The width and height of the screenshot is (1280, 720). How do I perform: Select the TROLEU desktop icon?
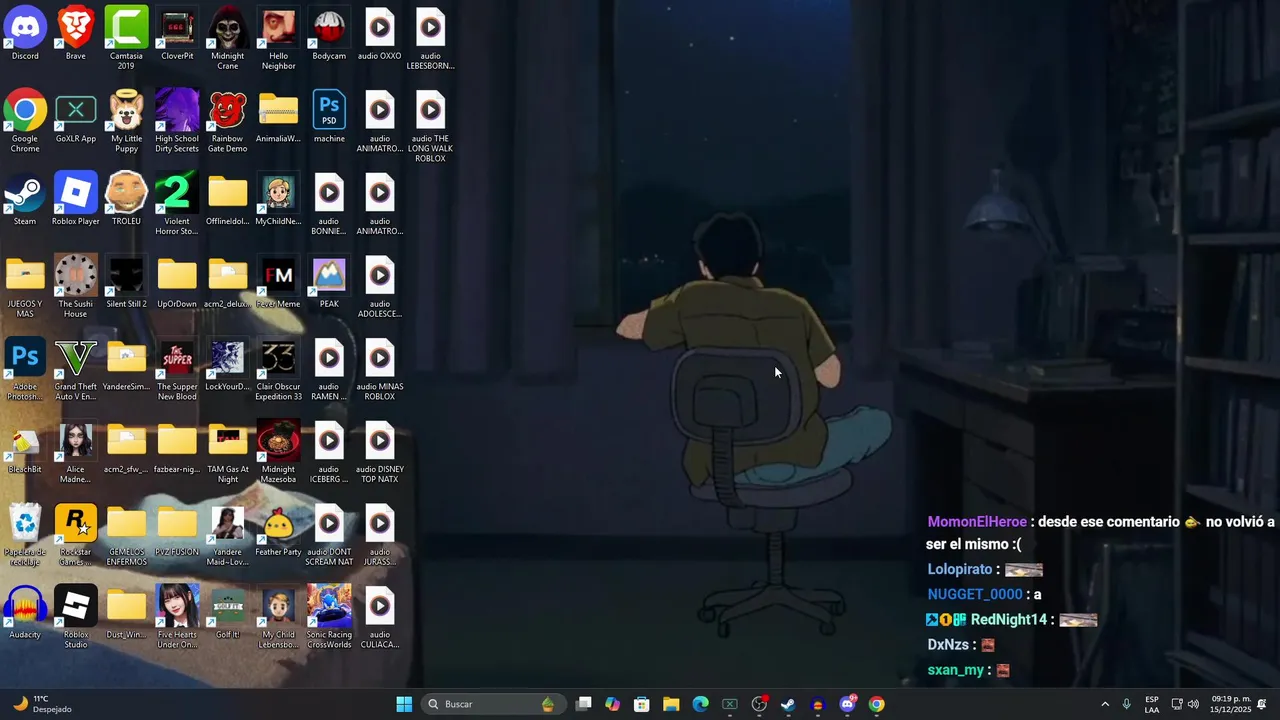[126, 200]
